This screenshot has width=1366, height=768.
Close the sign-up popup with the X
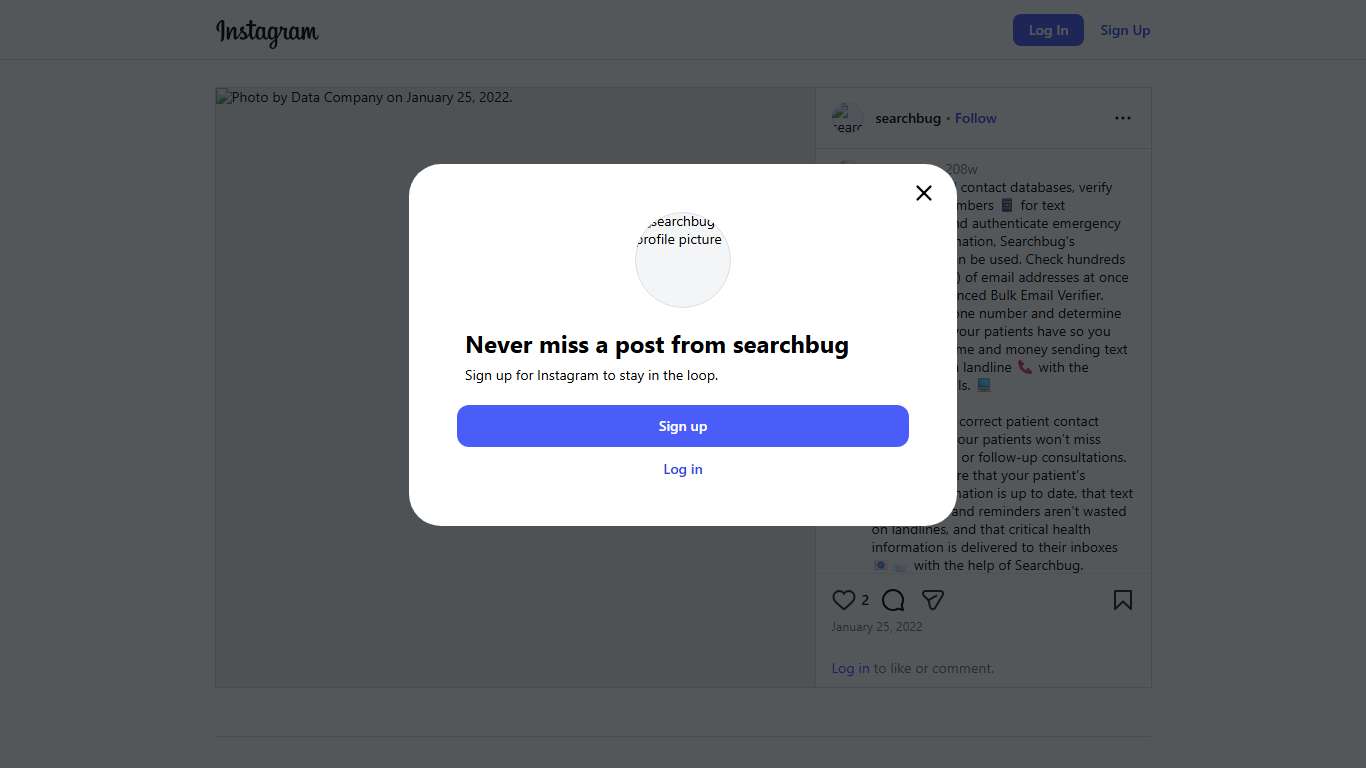[924, 193]
